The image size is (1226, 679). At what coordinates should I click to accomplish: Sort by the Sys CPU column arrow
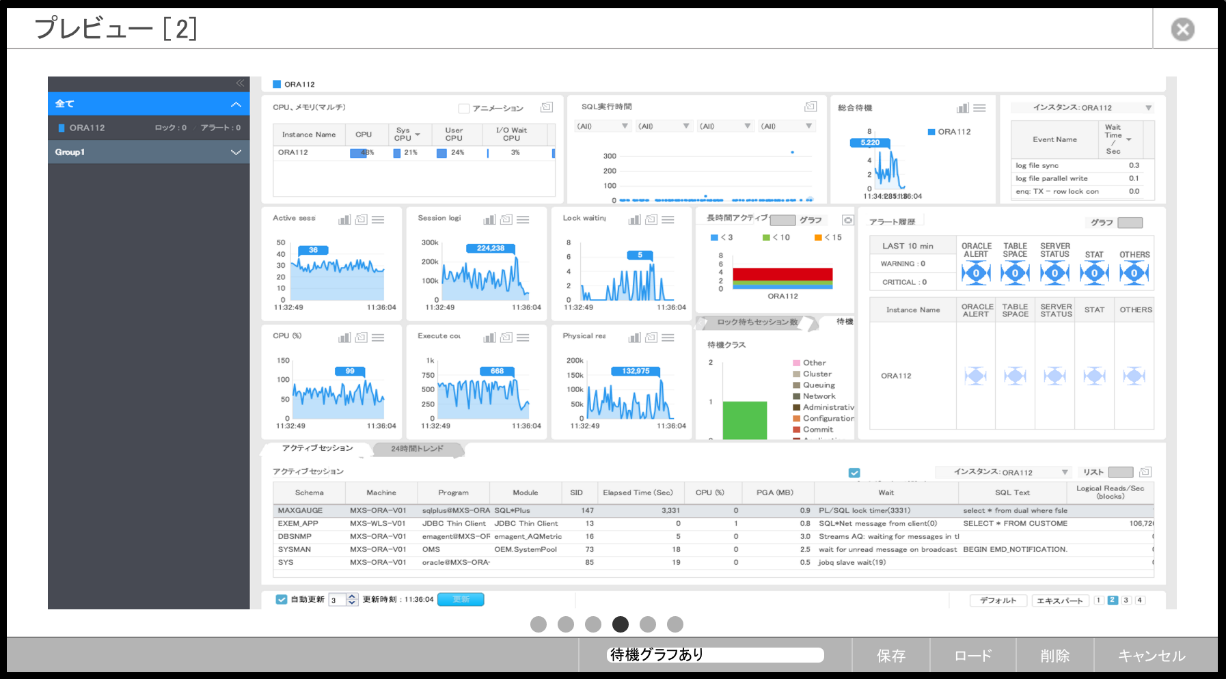pyautogui.click(x=418, y=134)
